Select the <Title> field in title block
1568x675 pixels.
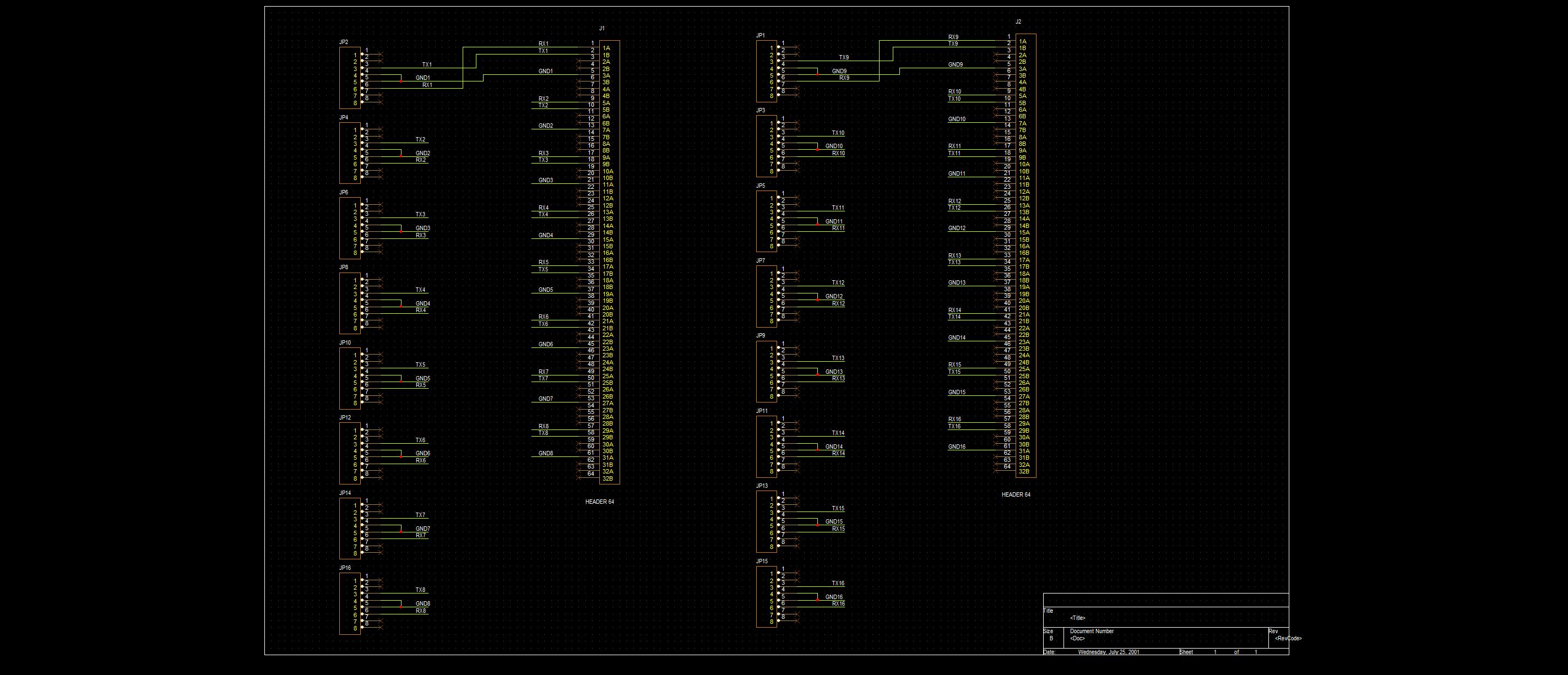click(x=1077, y=618)
